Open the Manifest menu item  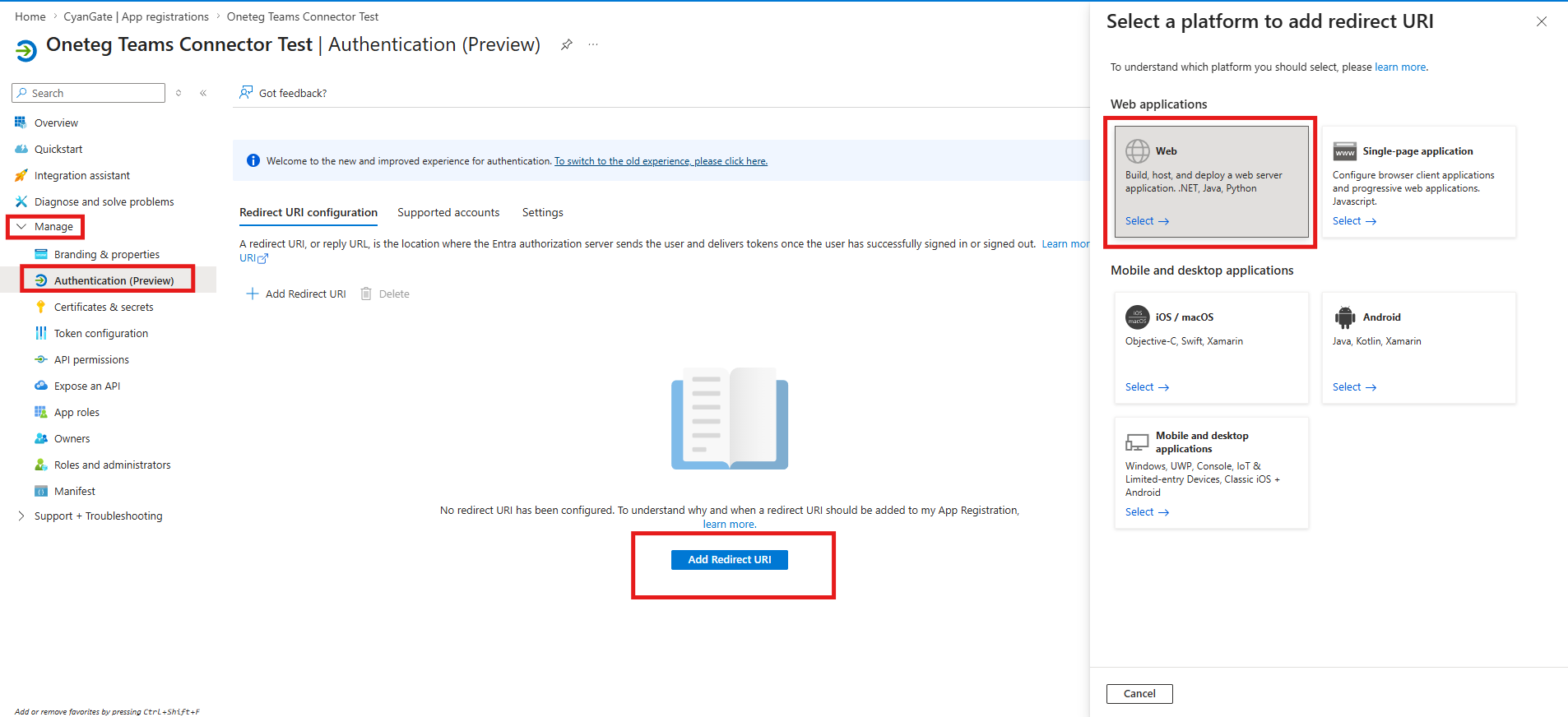tap(75, 491)
